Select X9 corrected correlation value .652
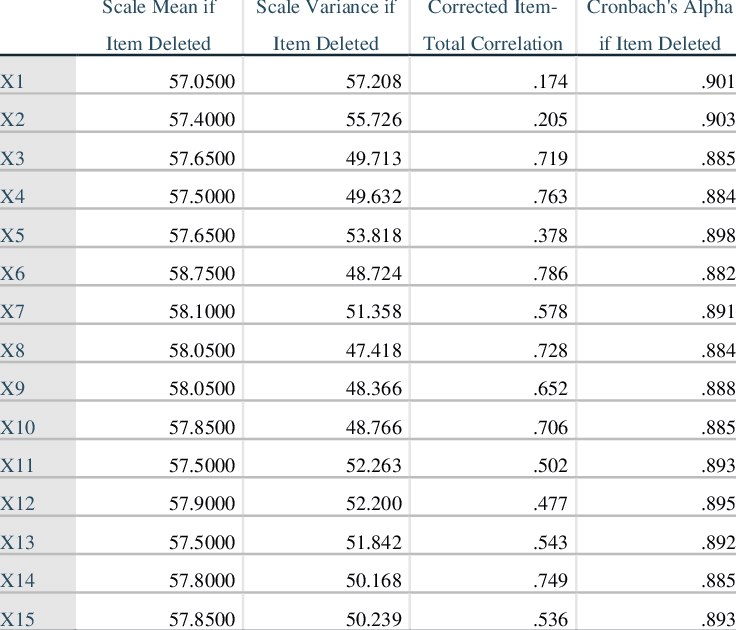 click(550, 389)
